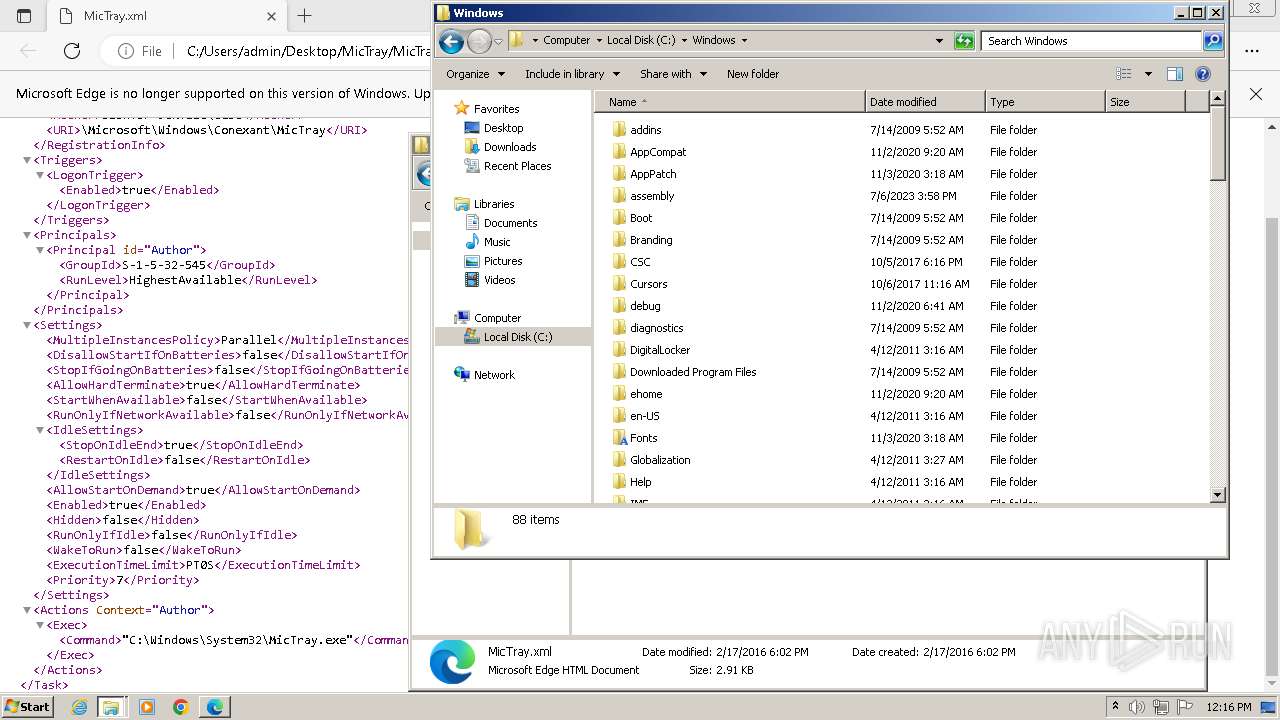Open Documents library
Screen dimensions: 1280x720
(510, 223)
